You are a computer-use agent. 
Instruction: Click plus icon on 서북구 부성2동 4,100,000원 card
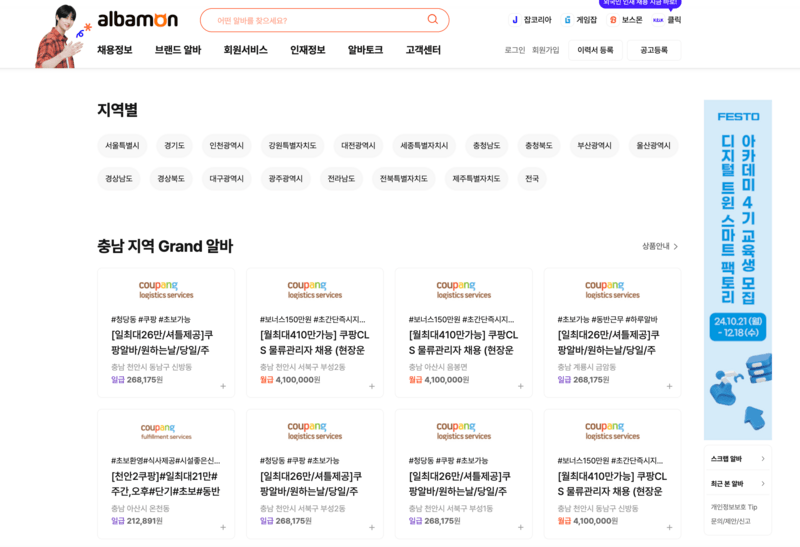tap(372, 386)
